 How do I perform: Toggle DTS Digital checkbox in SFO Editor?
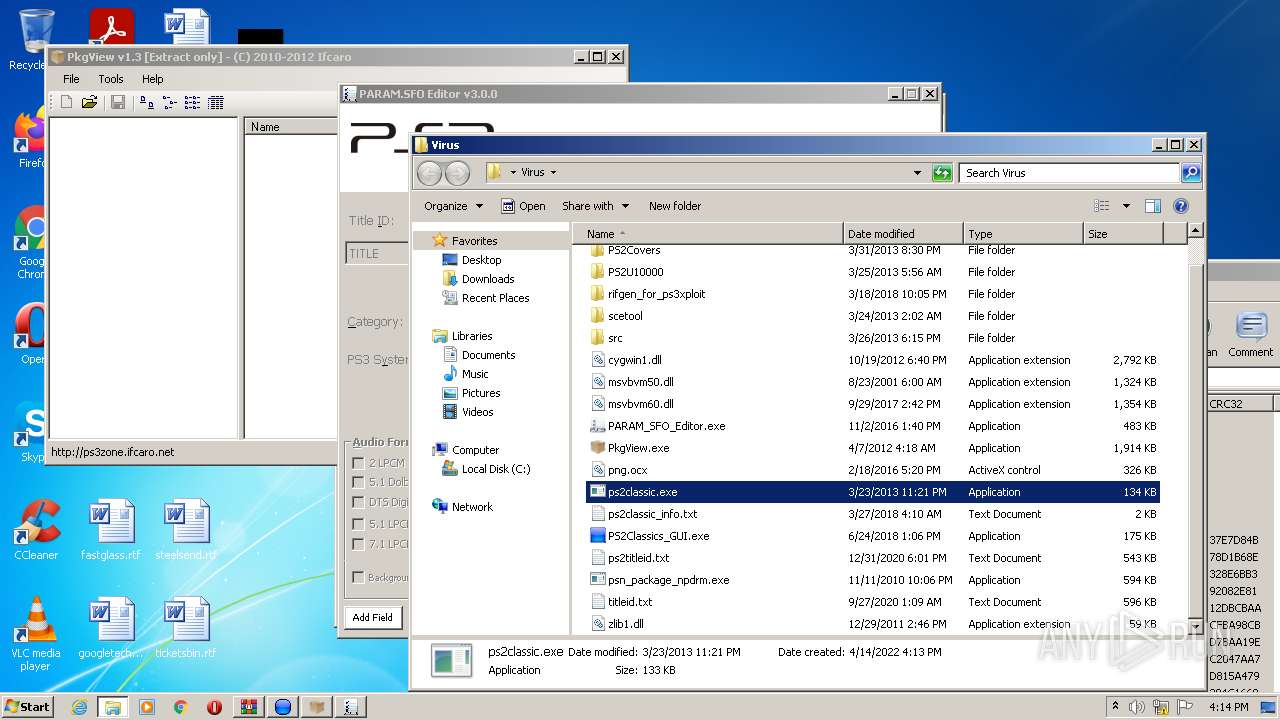point(358,503)
